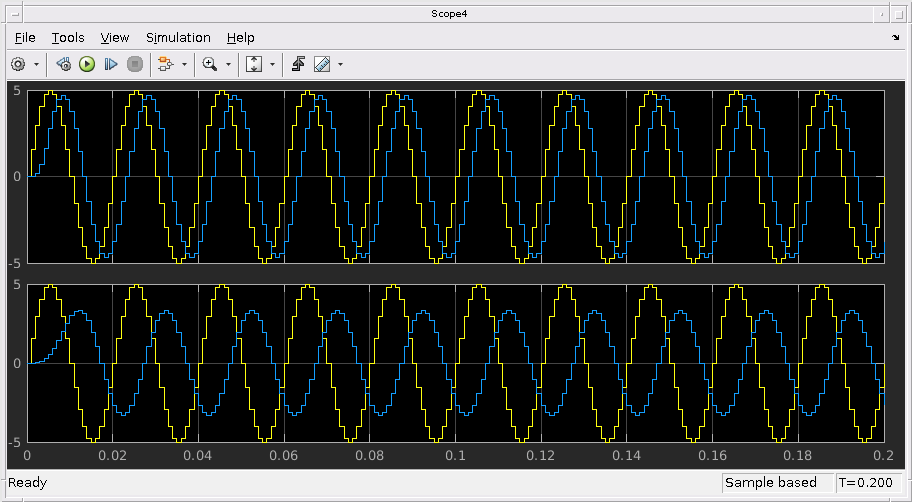Toggle the Cursor Measurements ruler icon
Screen dimensions: 912x502
322,64
